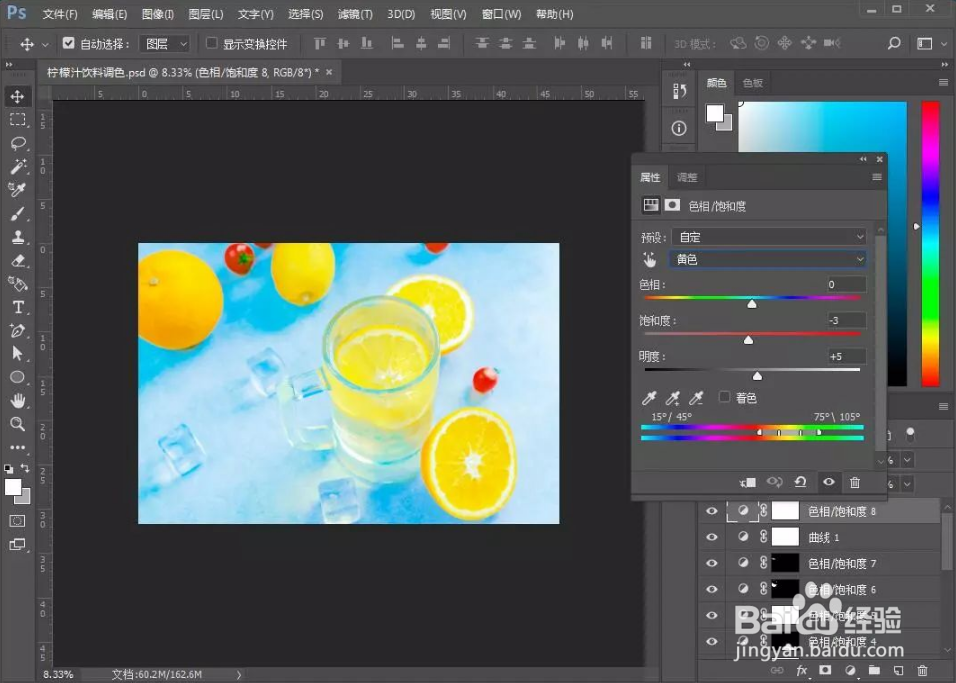
Task: Reset adjustment to defaults
Action: (x=801, y=482)
